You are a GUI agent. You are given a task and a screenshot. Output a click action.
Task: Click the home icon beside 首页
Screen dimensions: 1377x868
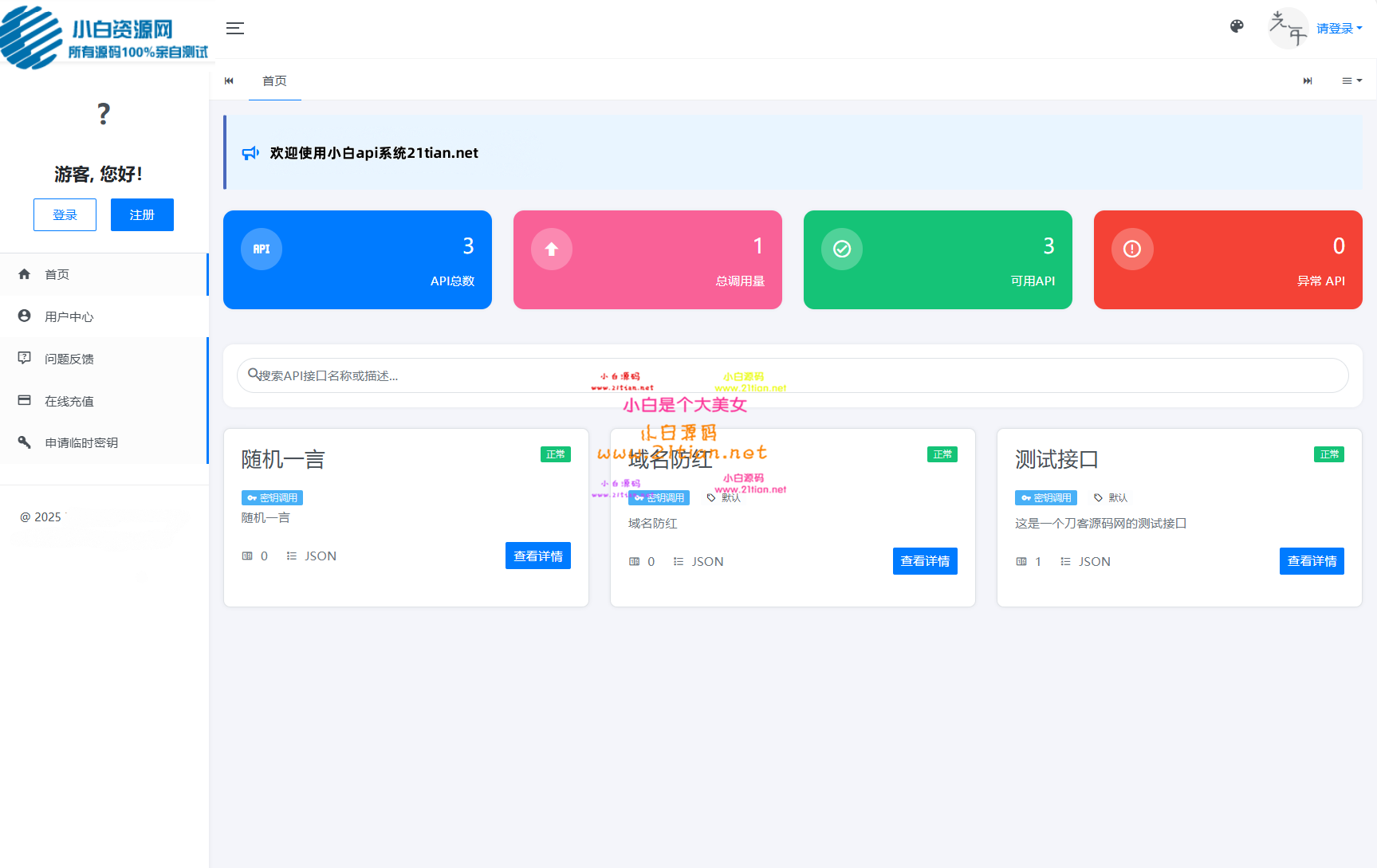pyautogui.click(x=25, y=274)
